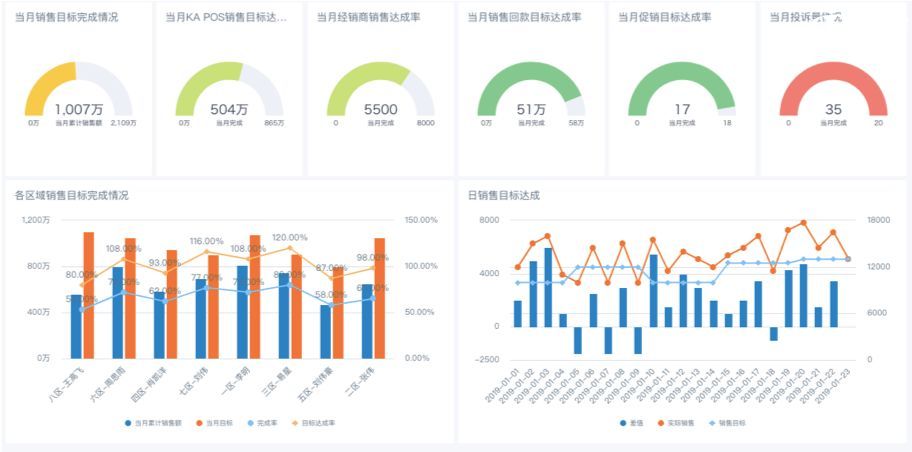912x452 pixels.
Task: Click the 120.00% data point label
Action: [289, 238]
